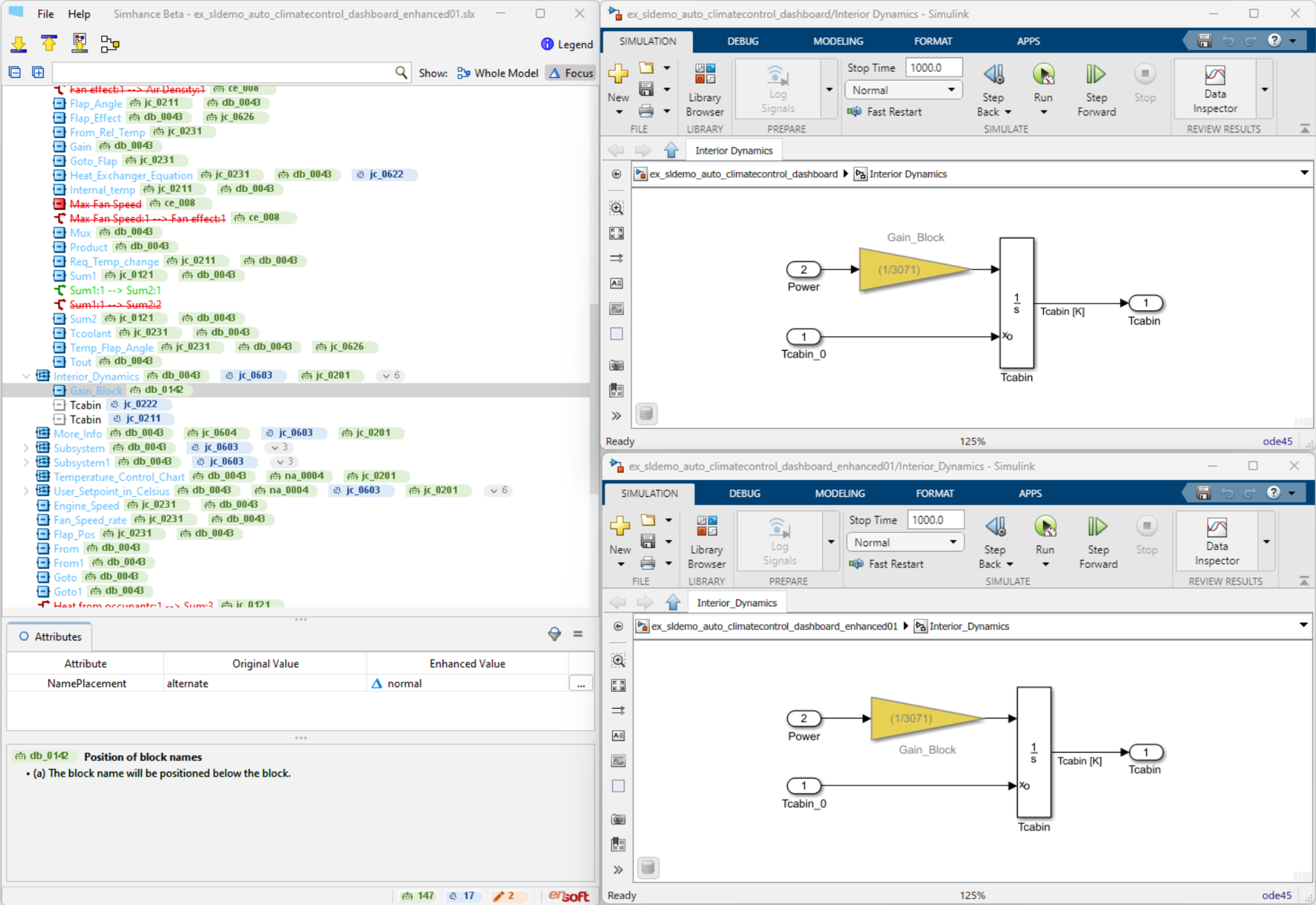Toggle Fast Restart in top Simulink window
1316x905 pixels.
click(x=885, y=112)
